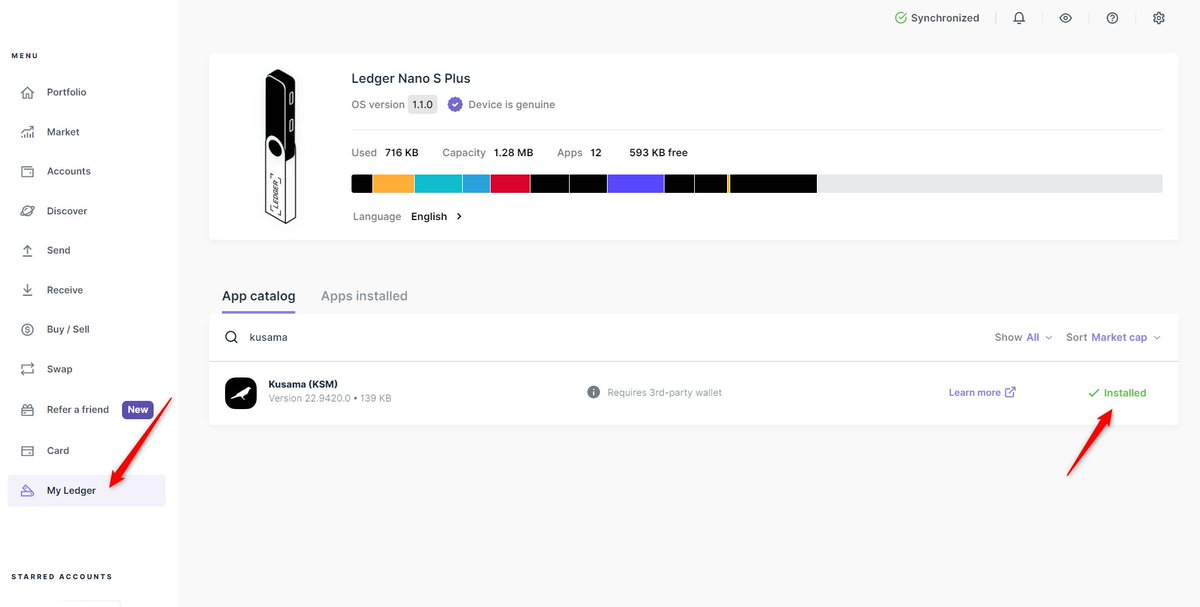
Task: Click the info icon beside Requires 3rd-party wallet
Action: 593,392
